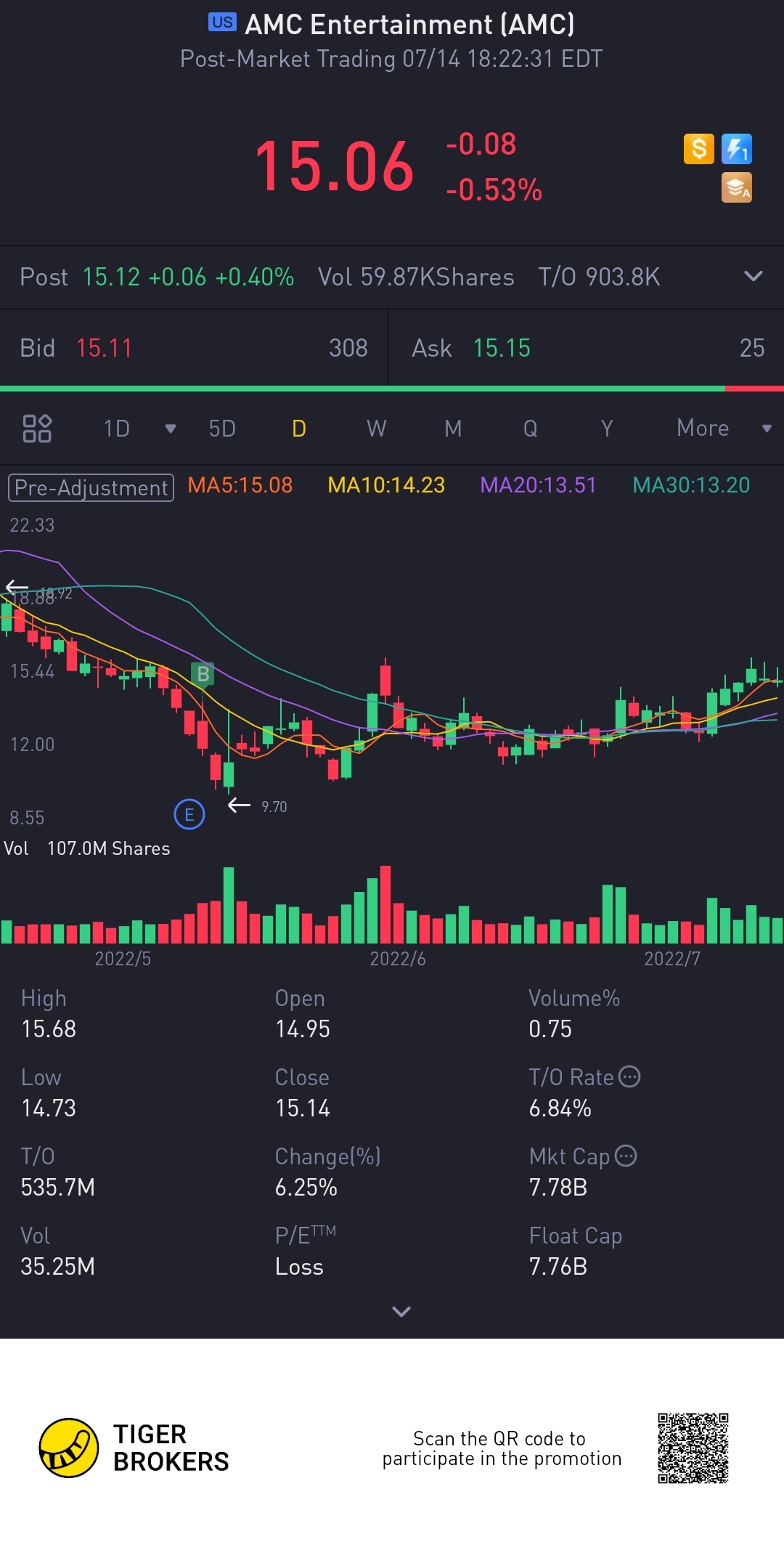
Task: Switch to the W weekly chart tab
Action: [376, 429]
